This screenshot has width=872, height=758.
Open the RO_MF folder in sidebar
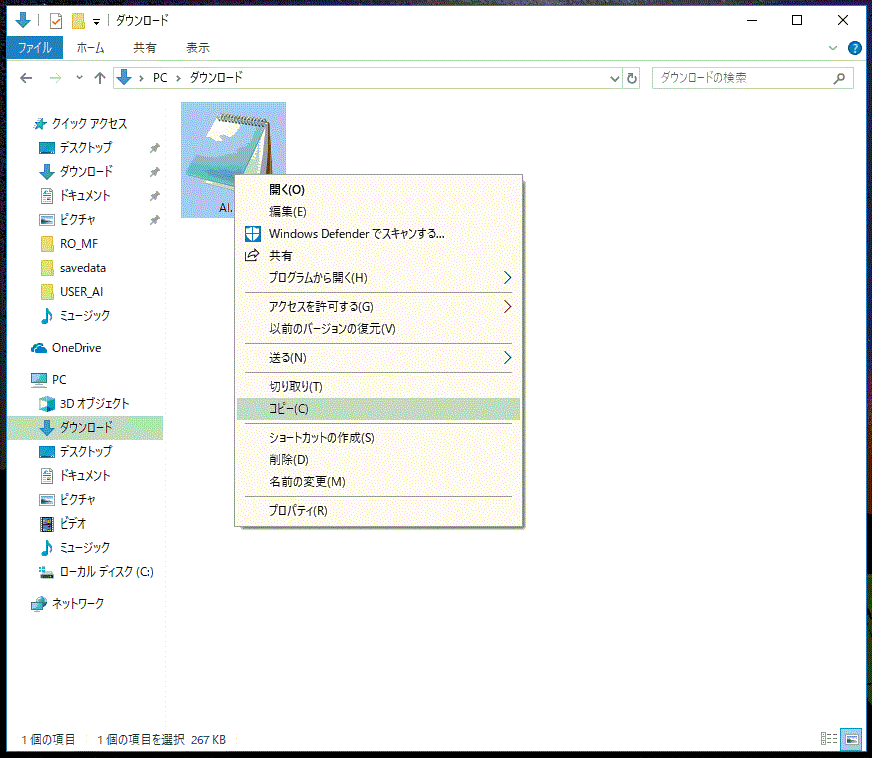tap(78, 244)
